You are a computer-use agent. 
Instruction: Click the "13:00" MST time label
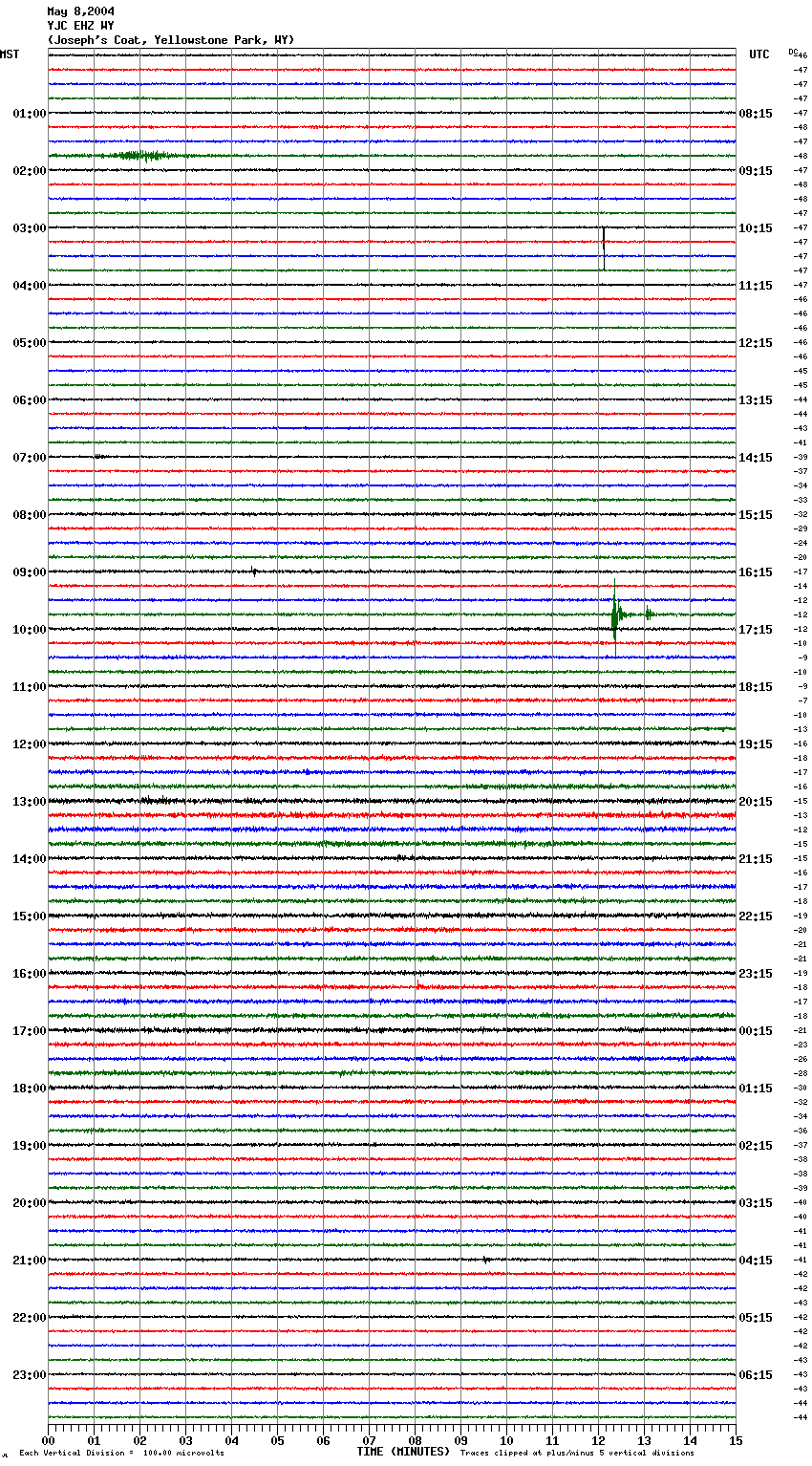coord(30,802)
